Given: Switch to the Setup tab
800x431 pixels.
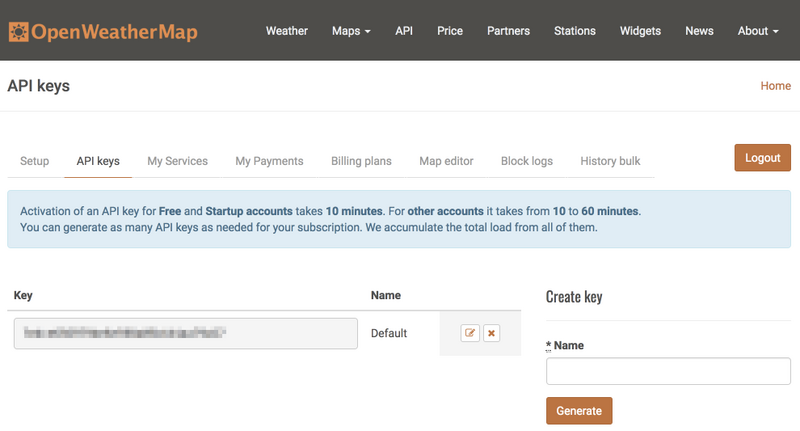Looking at the screenshot, I should (x=35, y=161).
